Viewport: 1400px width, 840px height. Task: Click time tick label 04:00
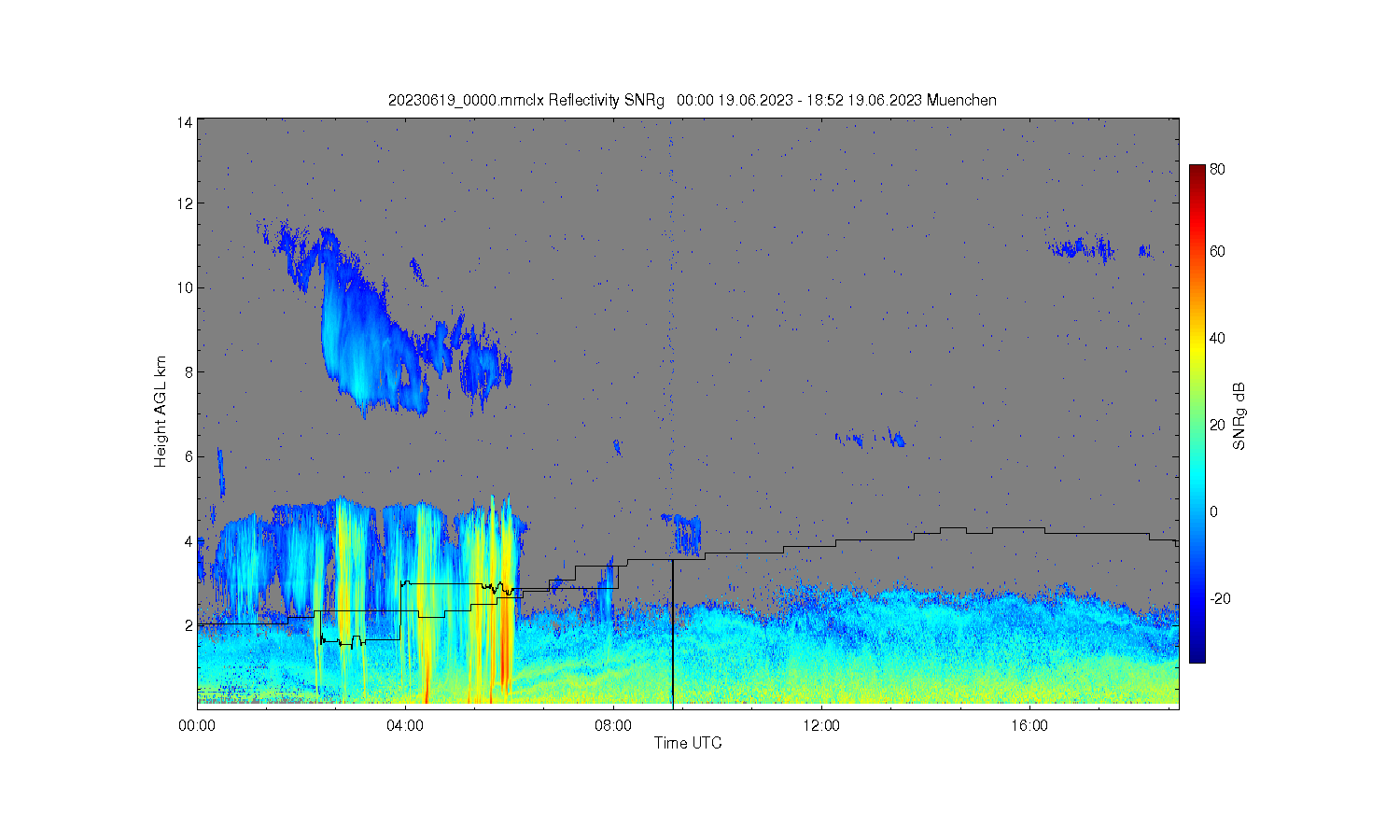click(x=405, y=725)
